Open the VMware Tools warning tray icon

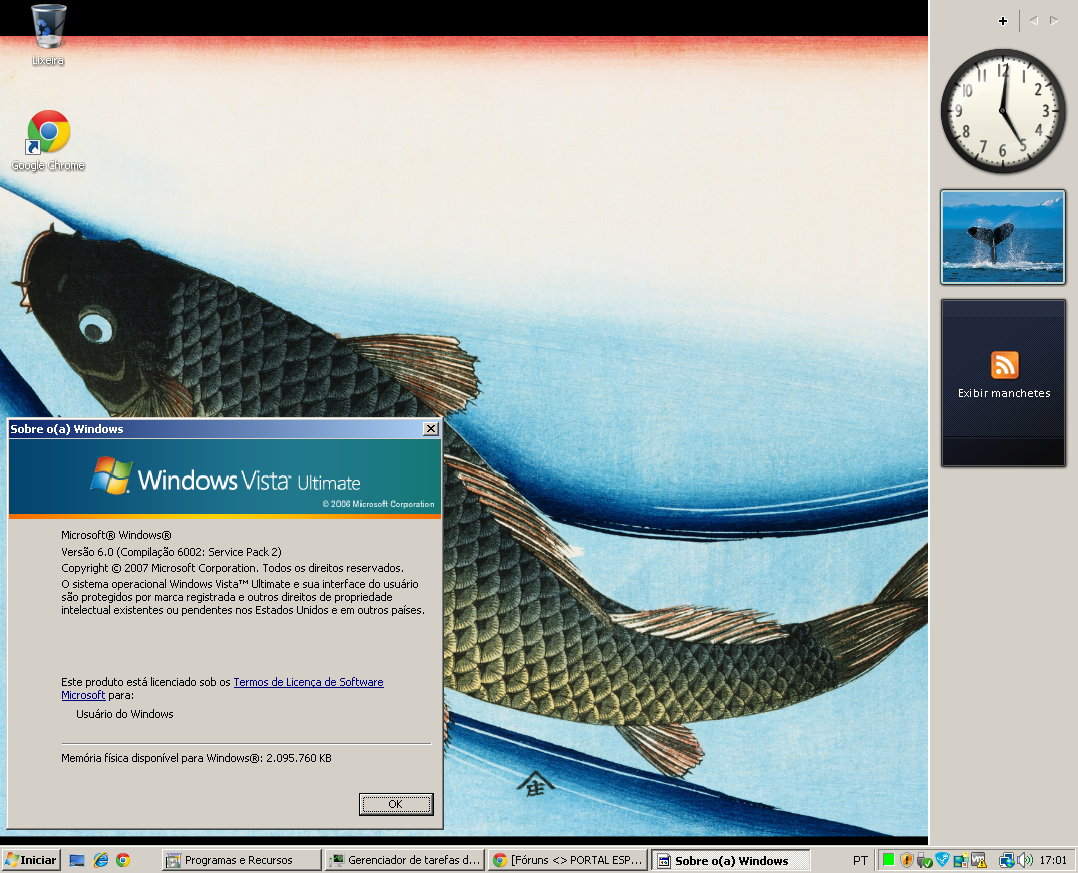(978, 860)
